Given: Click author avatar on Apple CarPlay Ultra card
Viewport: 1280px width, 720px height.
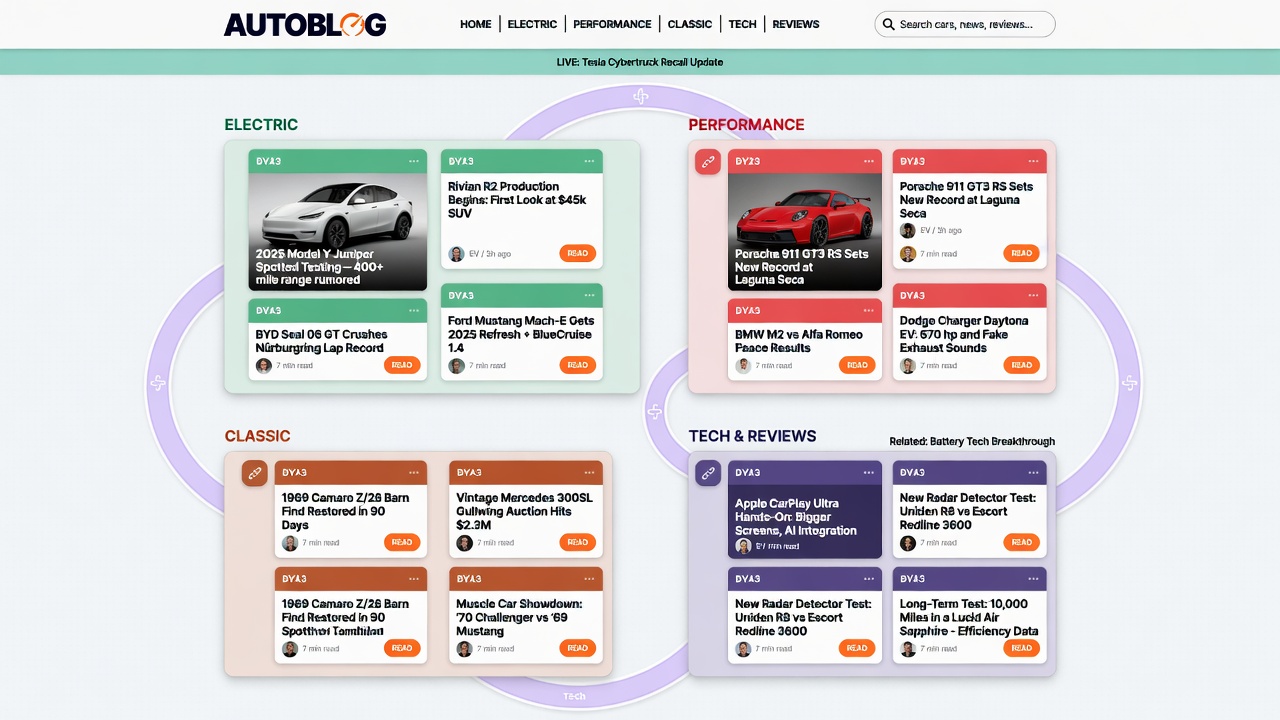Looking at the screenshot, I should pyautogui.click(x=743, y=546).
